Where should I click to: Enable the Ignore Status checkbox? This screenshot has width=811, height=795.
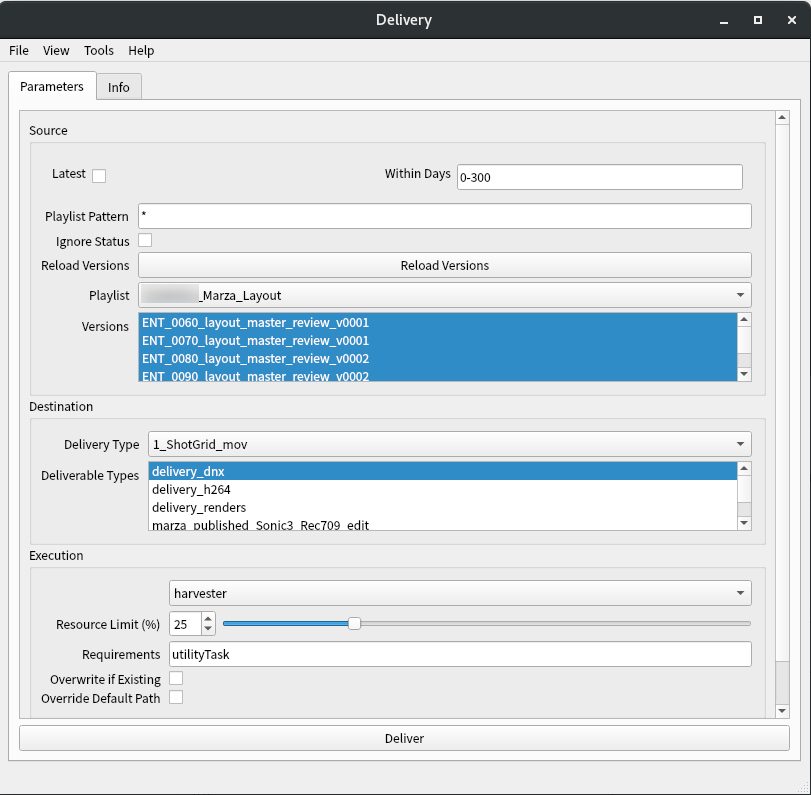click(145, 240)
